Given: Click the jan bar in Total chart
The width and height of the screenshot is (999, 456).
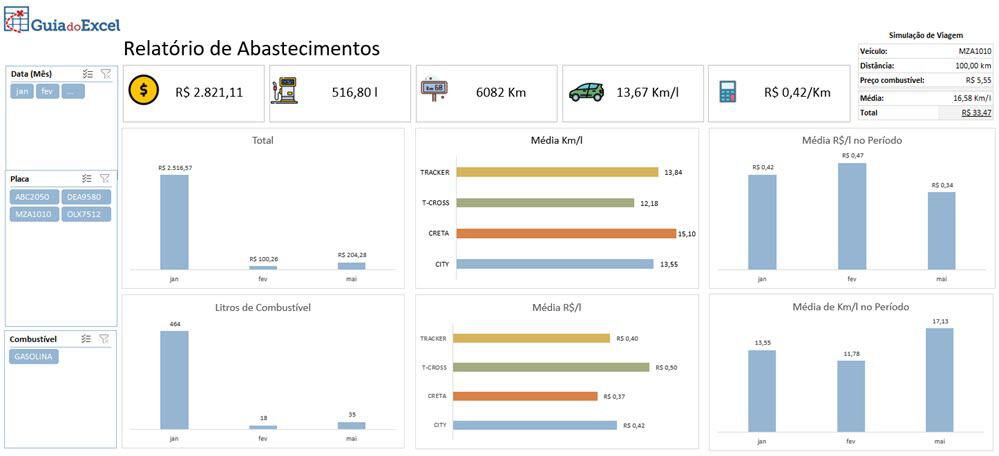Looking at the screenshot, I should [x=174, y=222].
